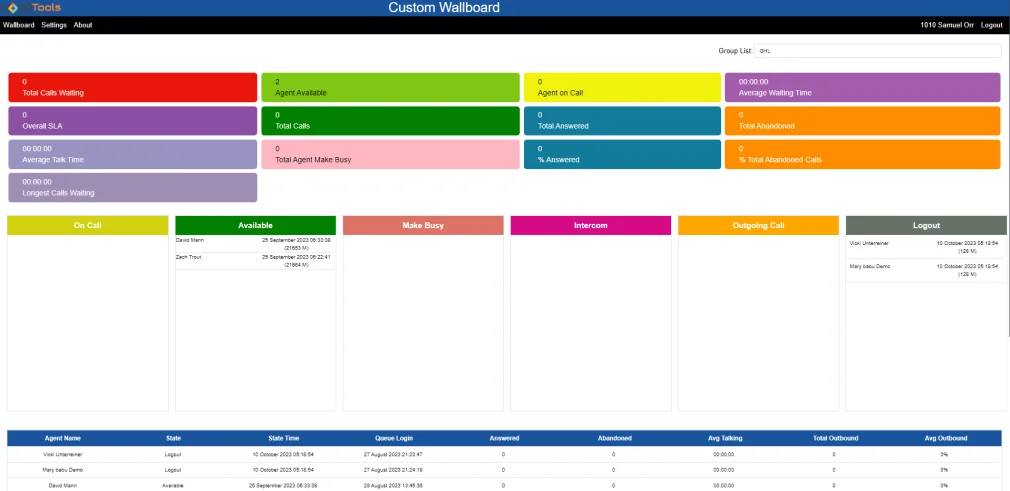Click the Agent Name column header
Viewport: 1010px width, 491px height.
pos(63,438)
